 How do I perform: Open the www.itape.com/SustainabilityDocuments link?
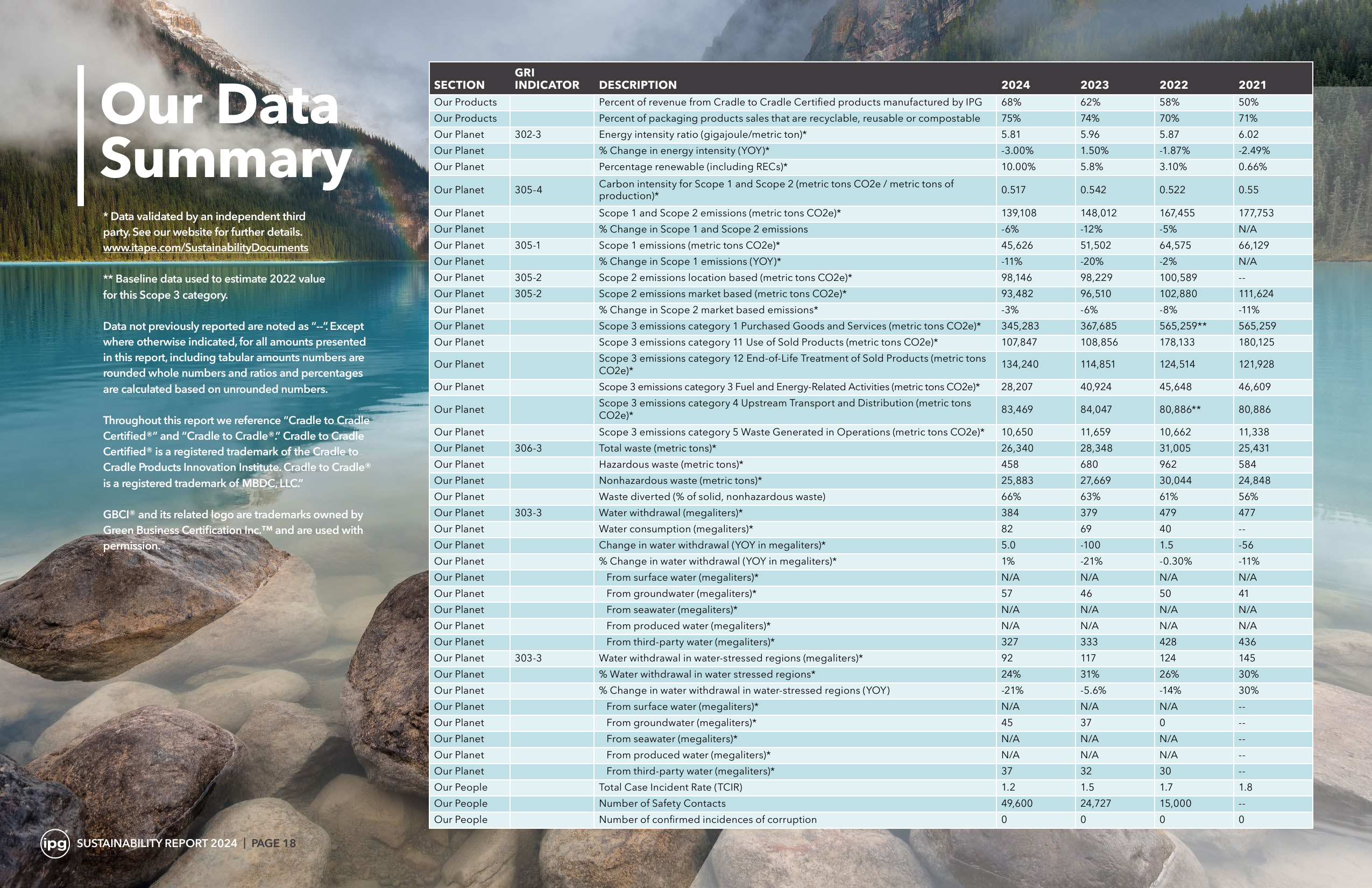pos(205,248)
